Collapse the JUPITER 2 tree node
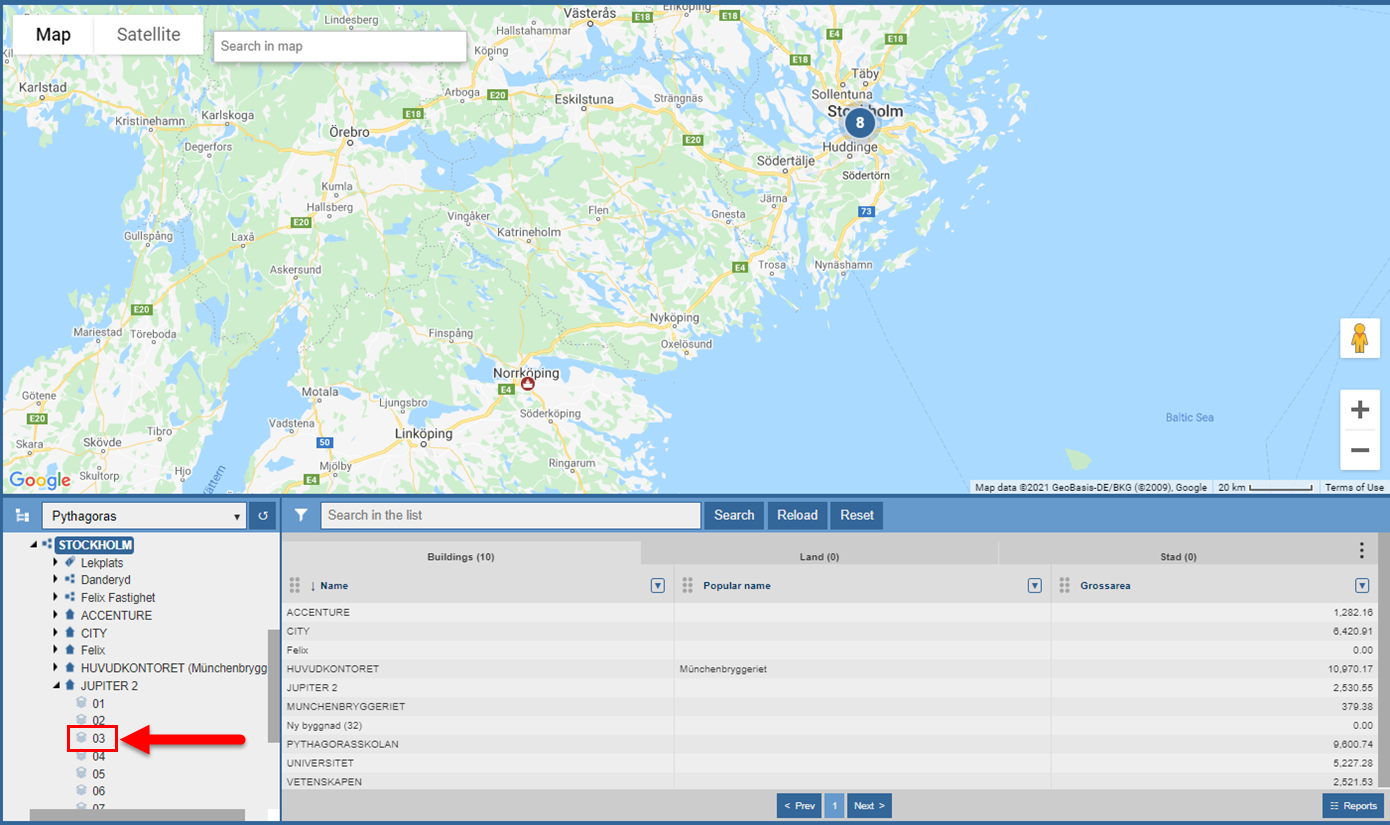The image size is (1390, 825). tap(56, 686)
